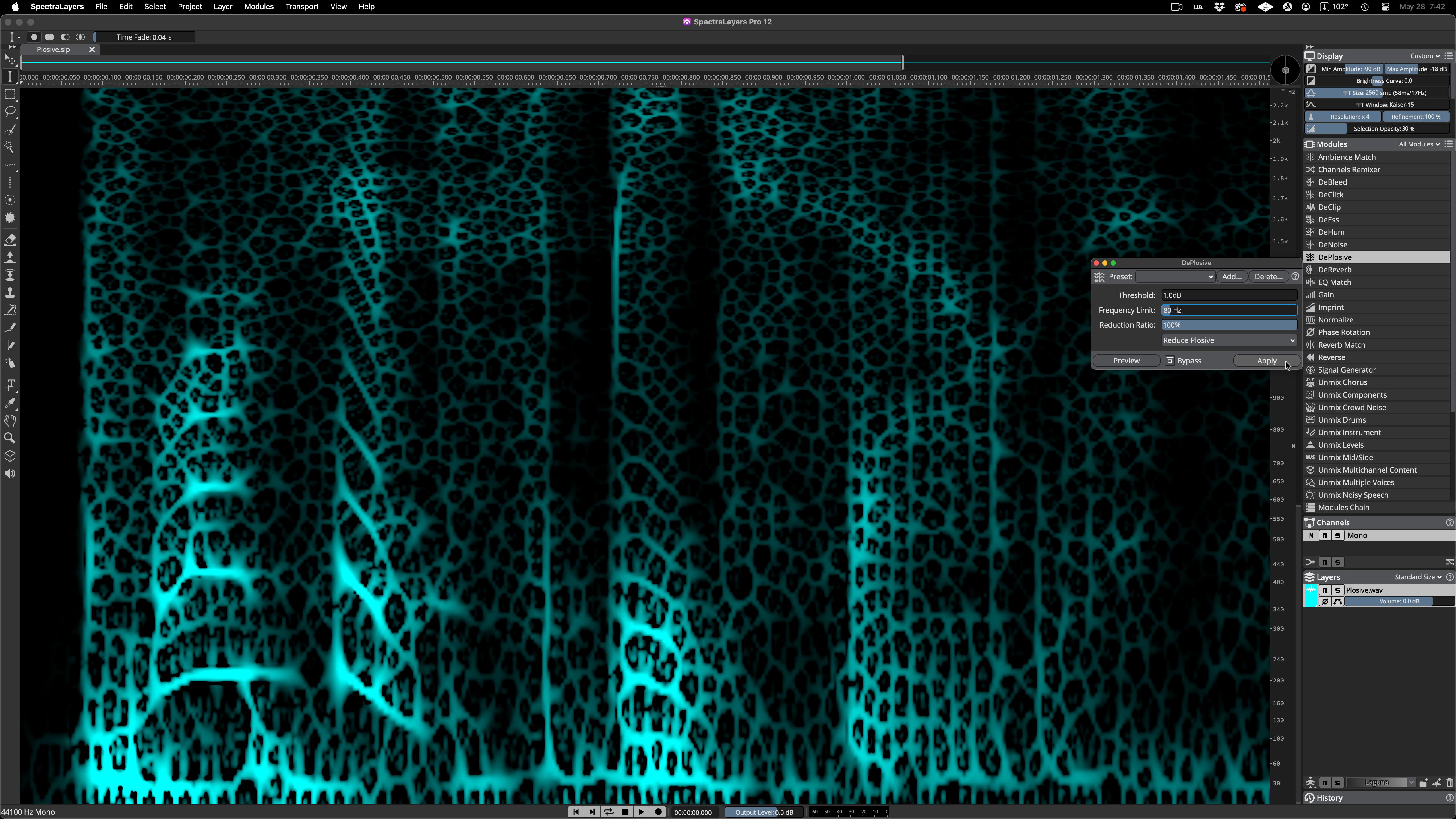Delete layer using trash icon
The height and width of the screenshot is (819, 1456).
pyautogui.click(x=1449, y=782)
